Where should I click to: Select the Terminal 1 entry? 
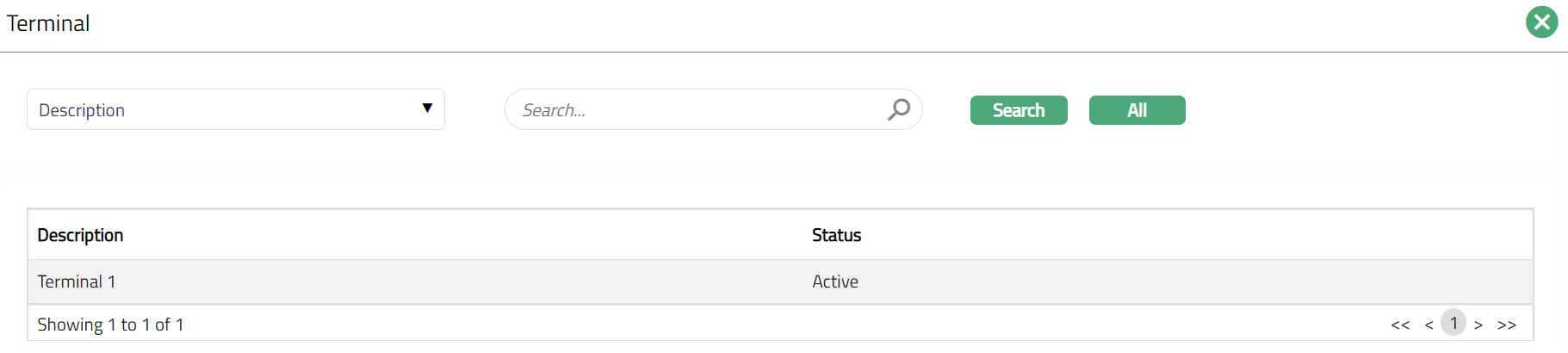point(77,282)
